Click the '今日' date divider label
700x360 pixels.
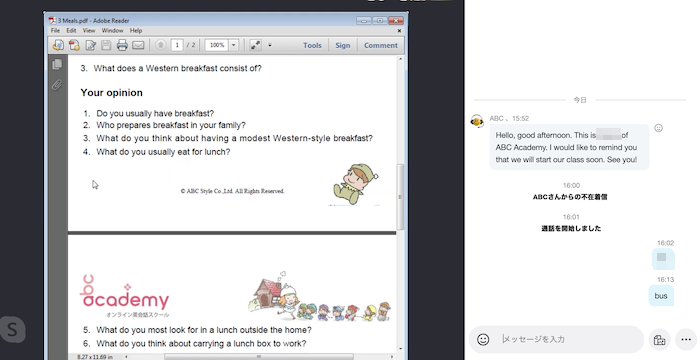pos(580,100)
